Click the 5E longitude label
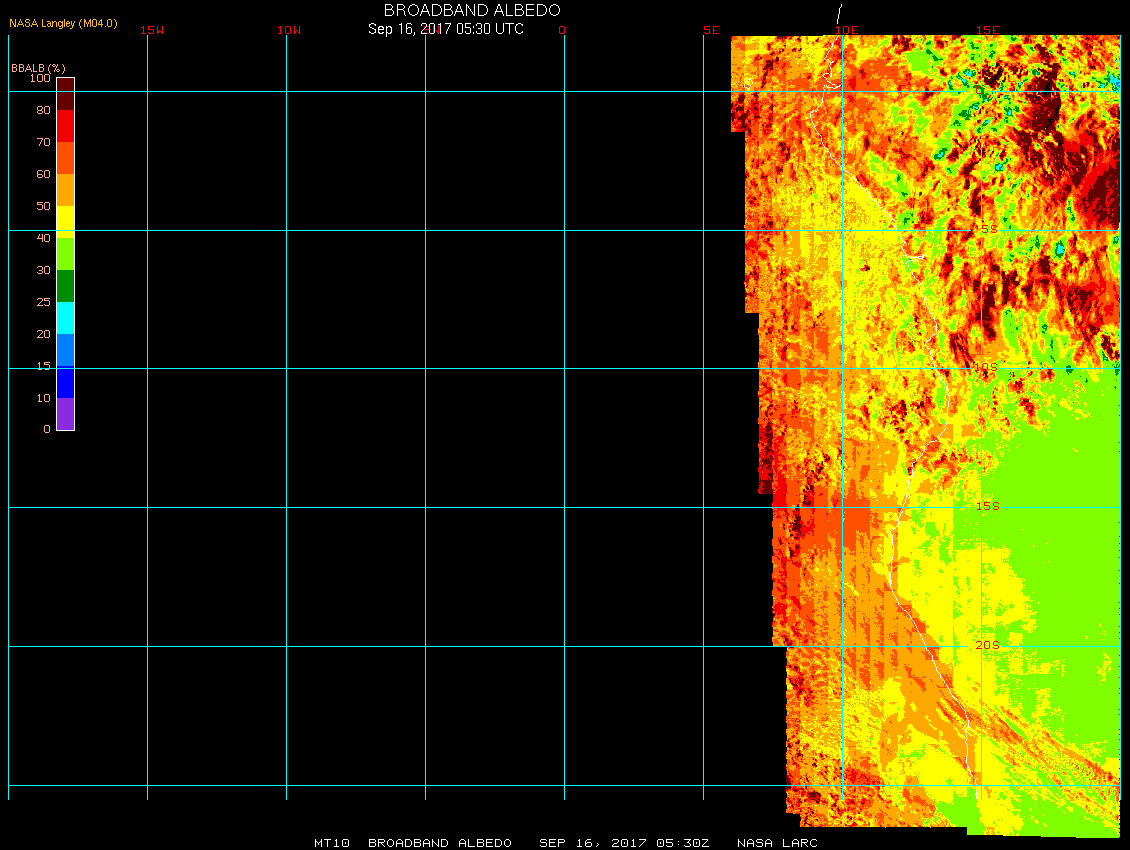This screenshot has width=1130, height=850. point(711,30)
